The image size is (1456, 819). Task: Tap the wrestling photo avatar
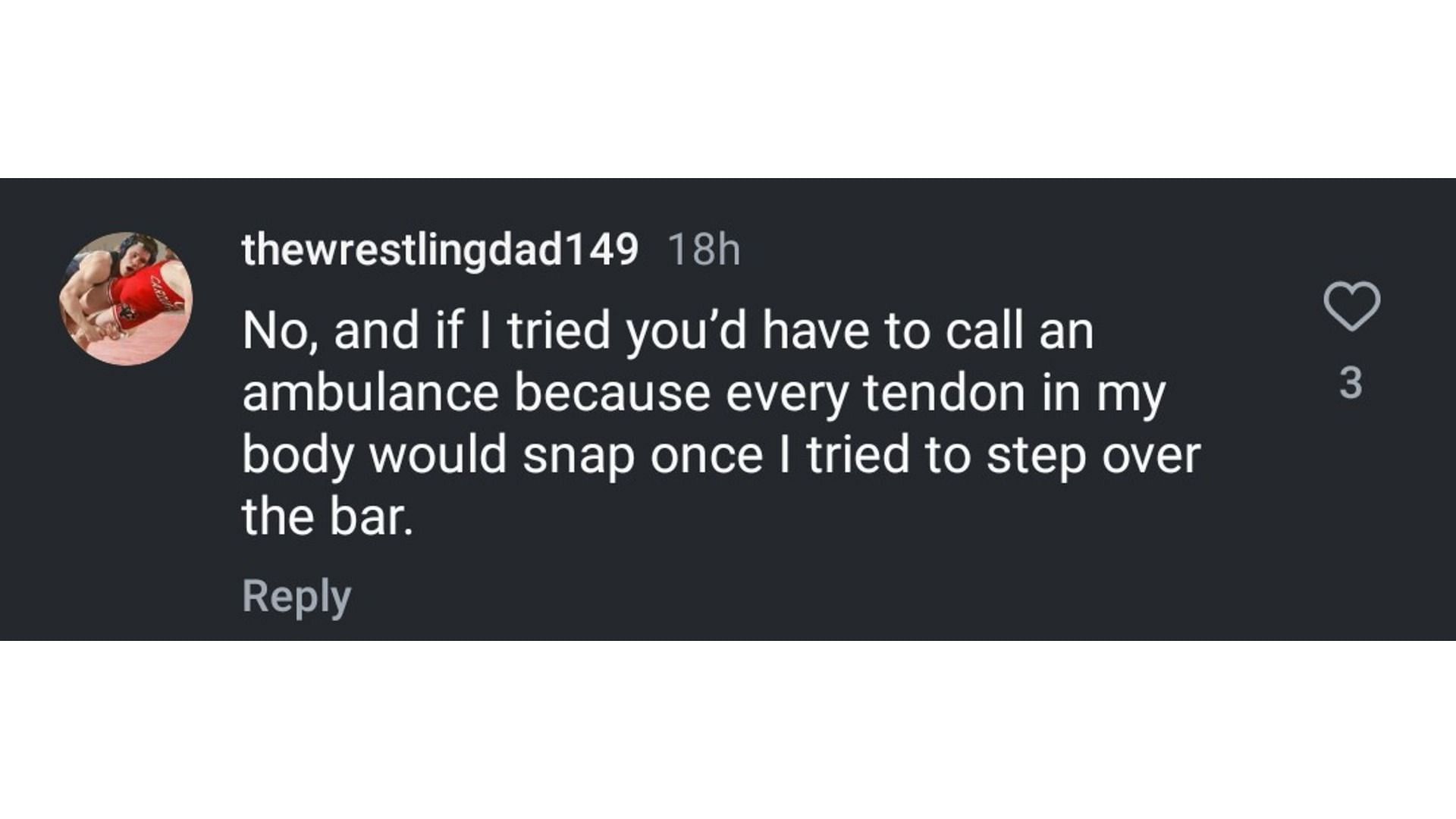coord(126,299)
